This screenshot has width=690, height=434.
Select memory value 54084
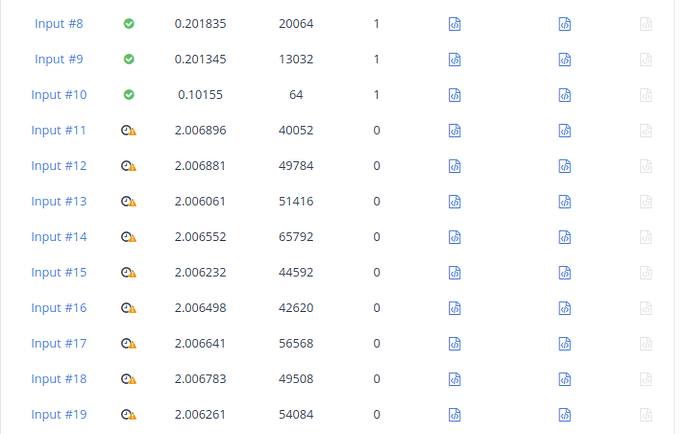[x=296, y=415]
